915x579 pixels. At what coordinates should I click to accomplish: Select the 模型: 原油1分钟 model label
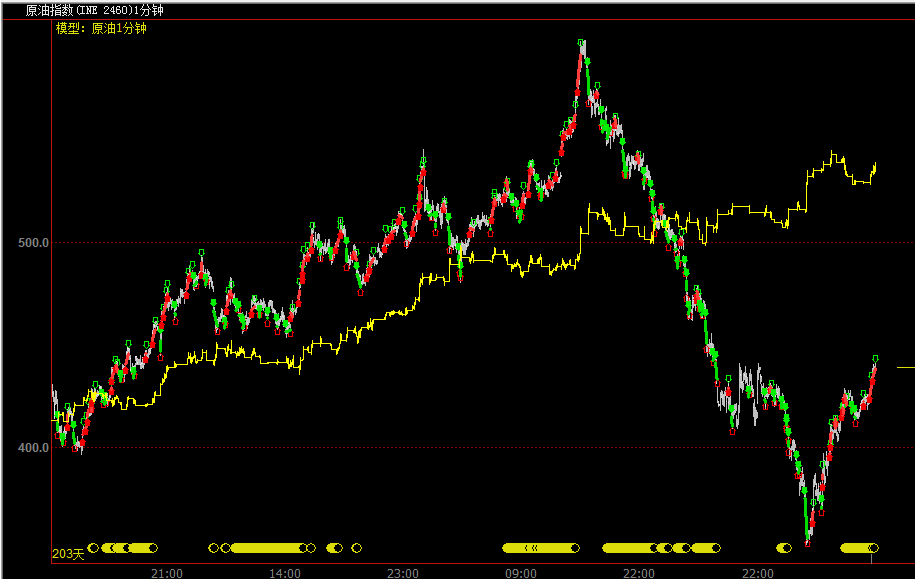(101, 28)
